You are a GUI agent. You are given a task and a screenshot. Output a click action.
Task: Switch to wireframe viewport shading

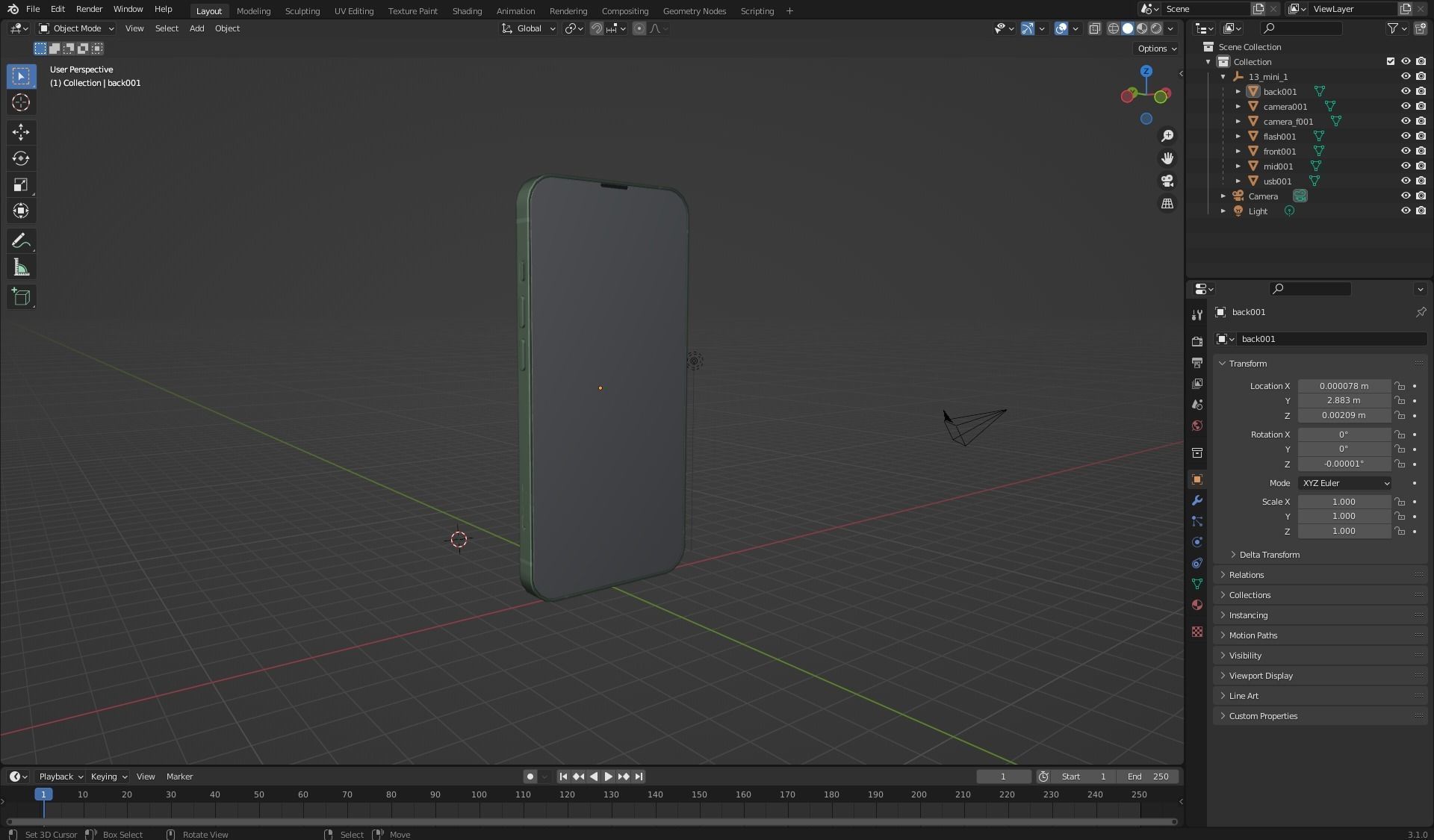[1113, 28]
